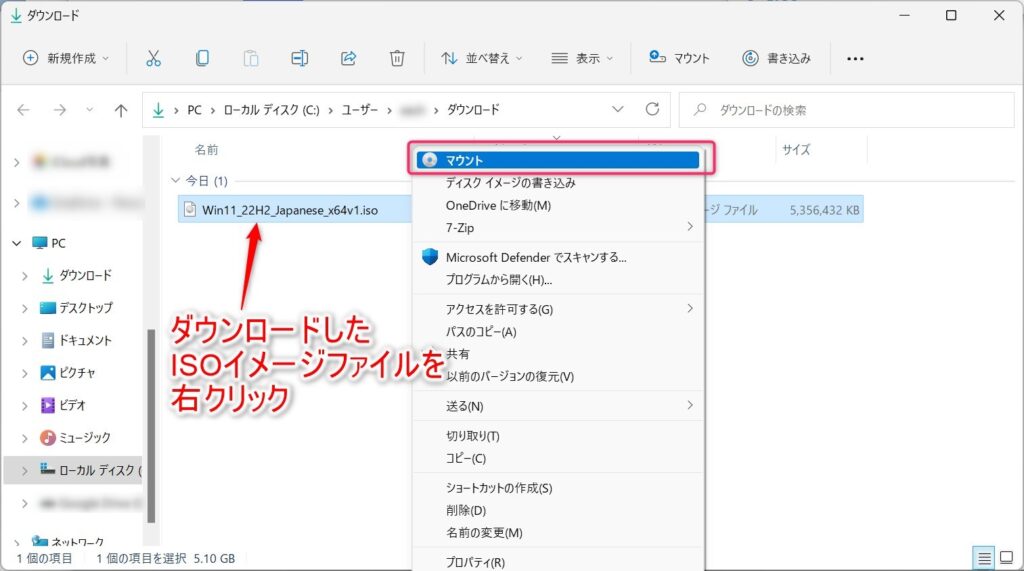Screen dimensions: 1024x571
Task: Click the 5,356,432 KB size cell
Action: tap(824, 210)
